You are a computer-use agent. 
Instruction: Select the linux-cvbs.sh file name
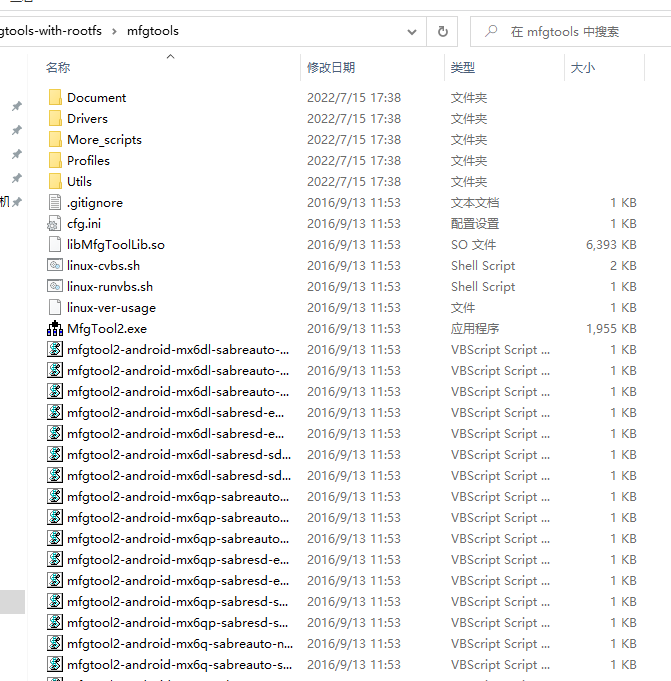(103, 265)
